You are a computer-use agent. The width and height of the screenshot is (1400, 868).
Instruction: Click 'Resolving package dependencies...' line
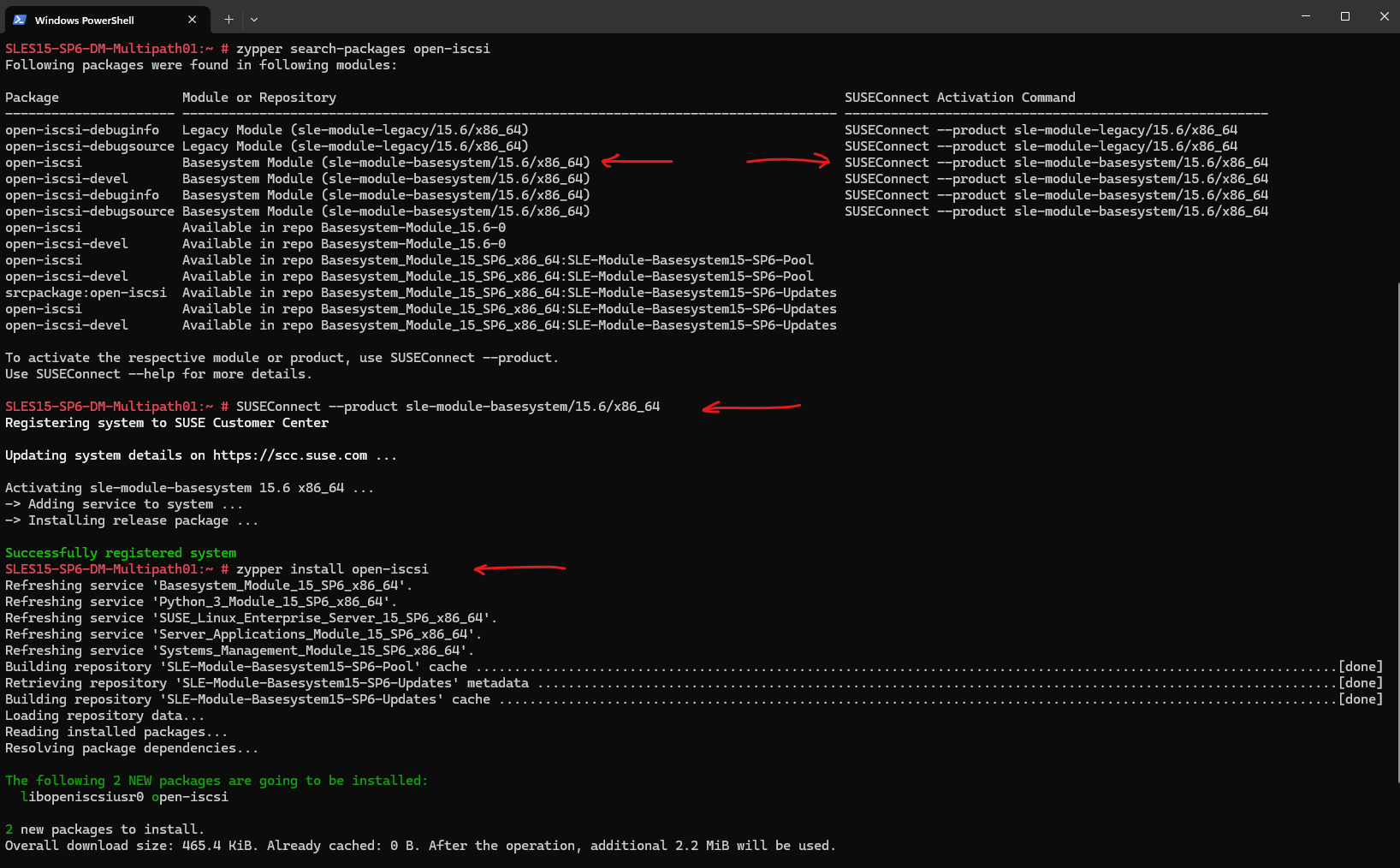click(x=132, y=748)
